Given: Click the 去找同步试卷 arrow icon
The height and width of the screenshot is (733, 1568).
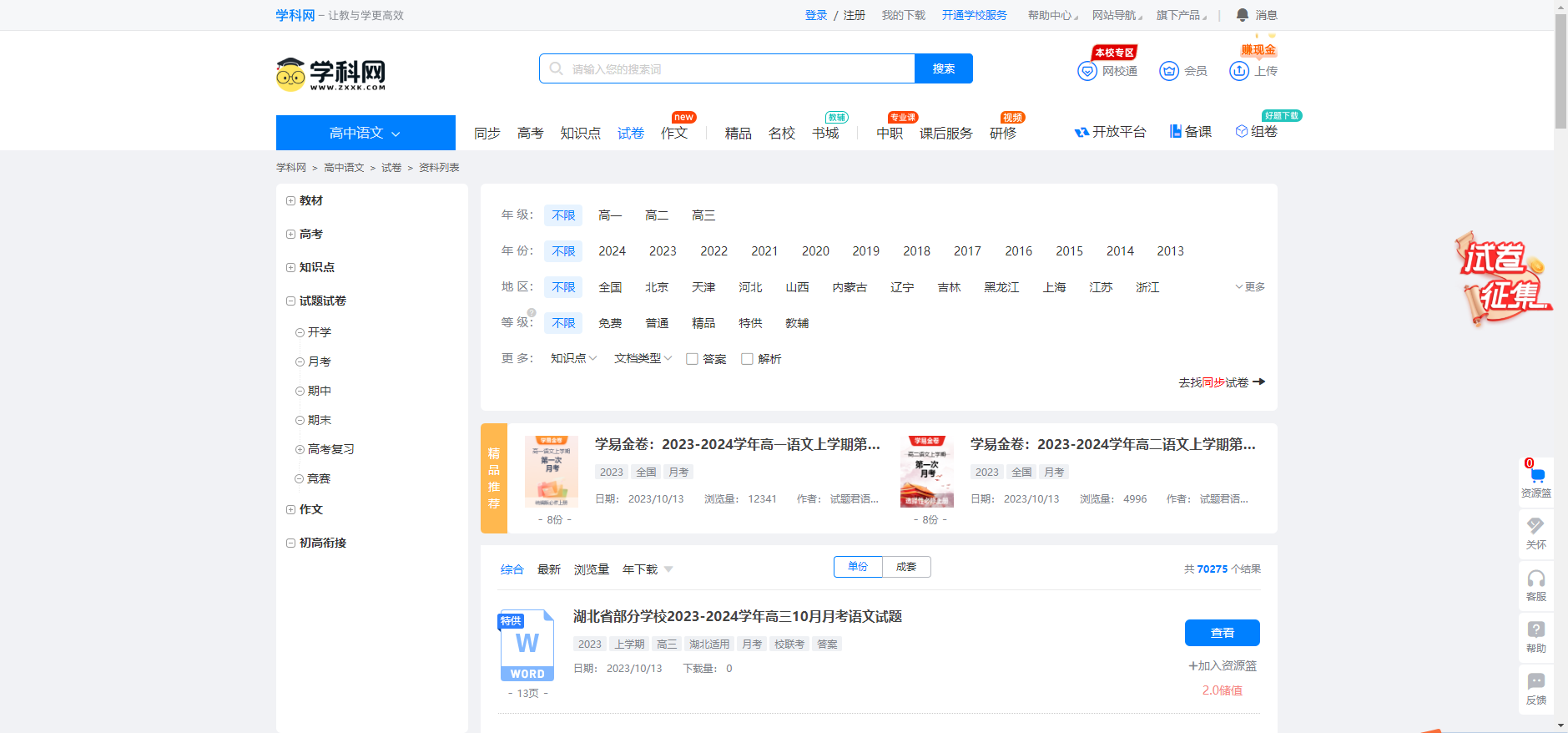Looking at the screenshot, I should click(1259, 382).
